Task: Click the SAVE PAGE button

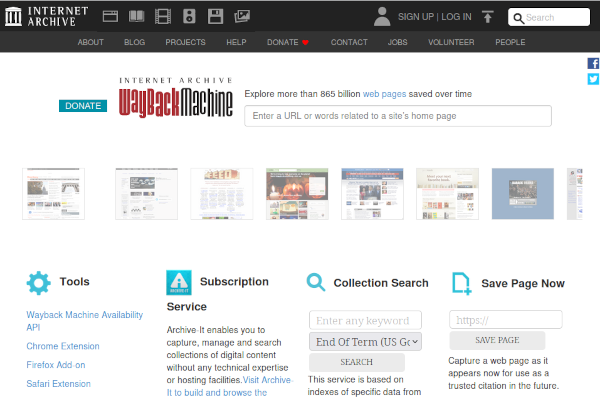Action: (x=497, y=340)
